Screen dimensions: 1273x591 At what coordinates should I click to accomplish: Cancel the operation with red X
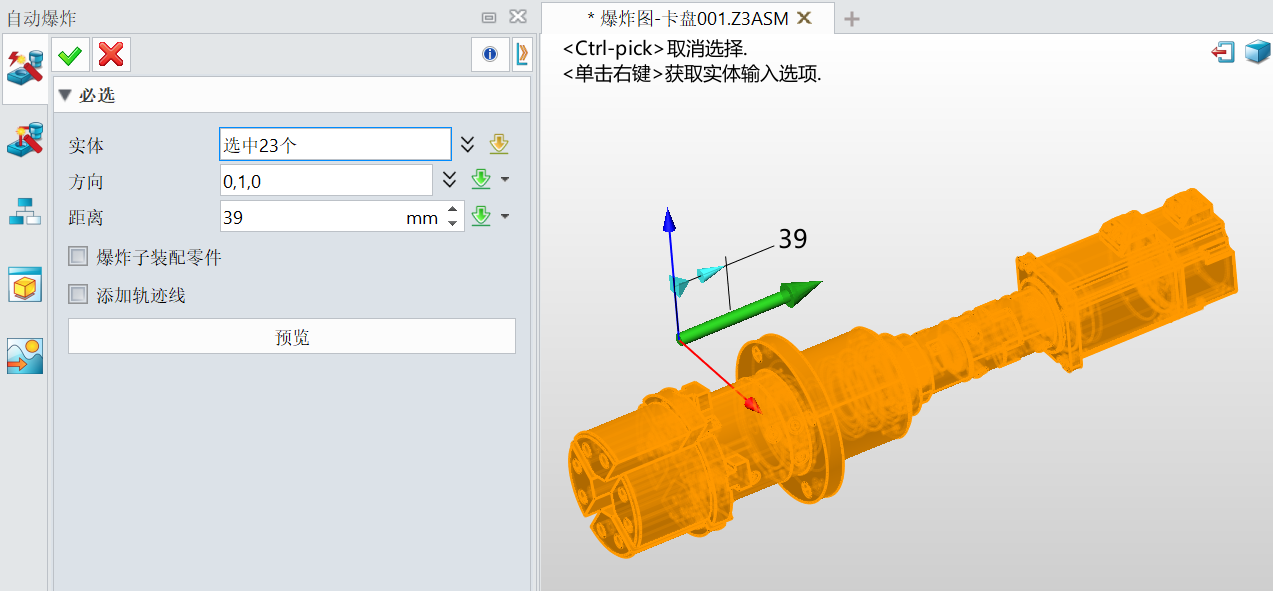(x=111, y=54)
